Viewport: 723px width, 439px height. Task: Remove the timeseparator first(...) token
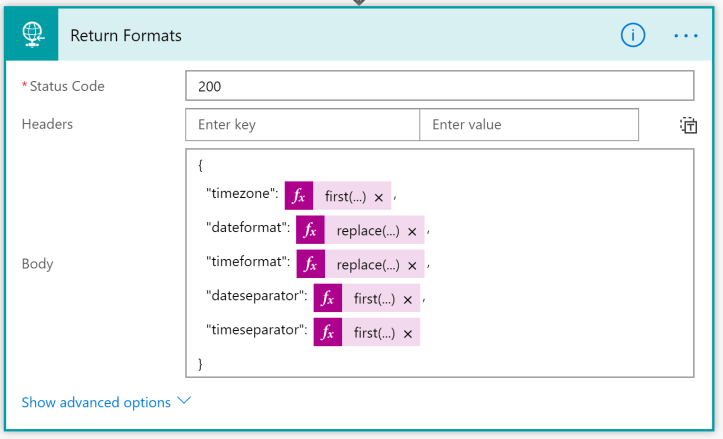tap(407, 333)
